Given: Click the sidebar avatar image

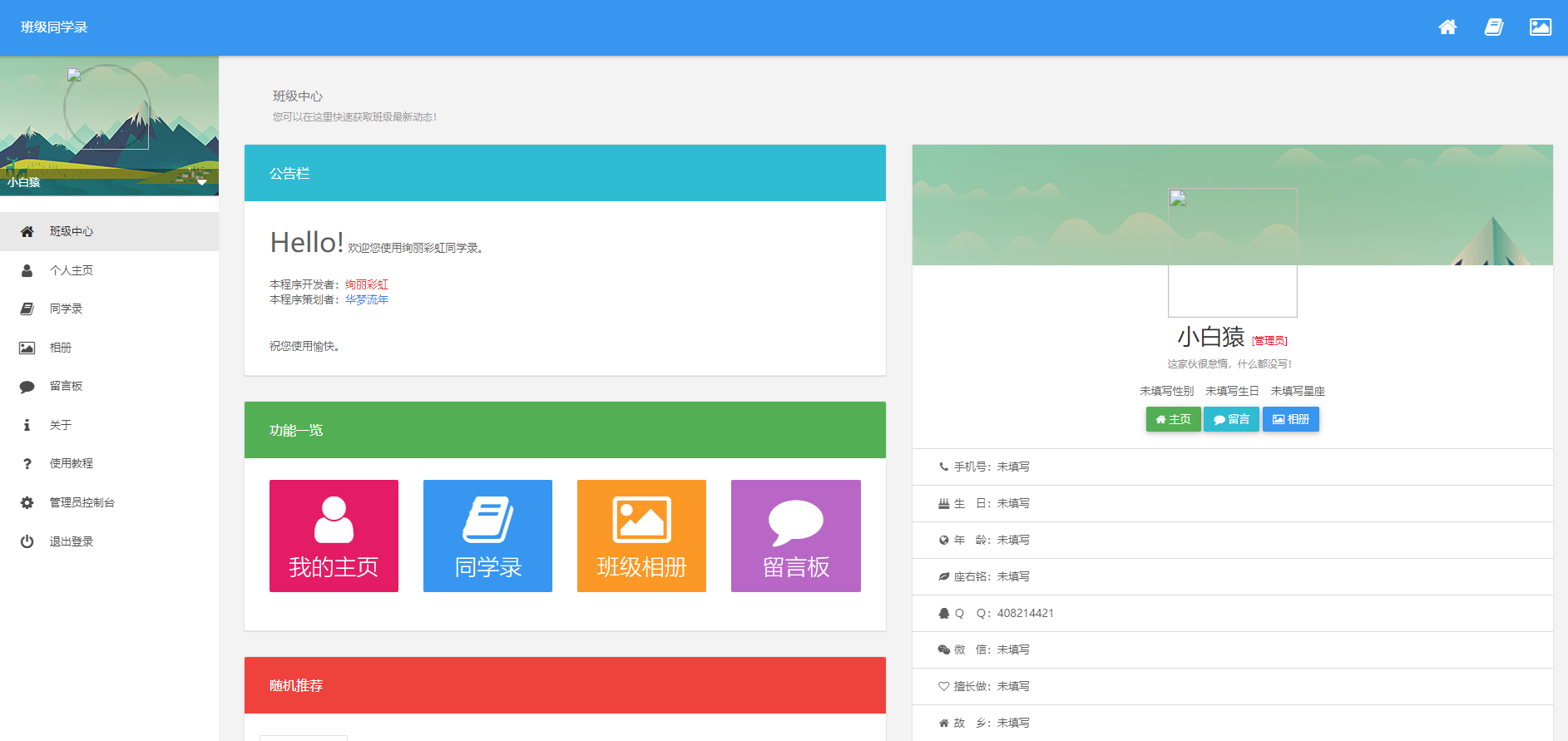Looking at the screenshot, I should pos(107,108).
